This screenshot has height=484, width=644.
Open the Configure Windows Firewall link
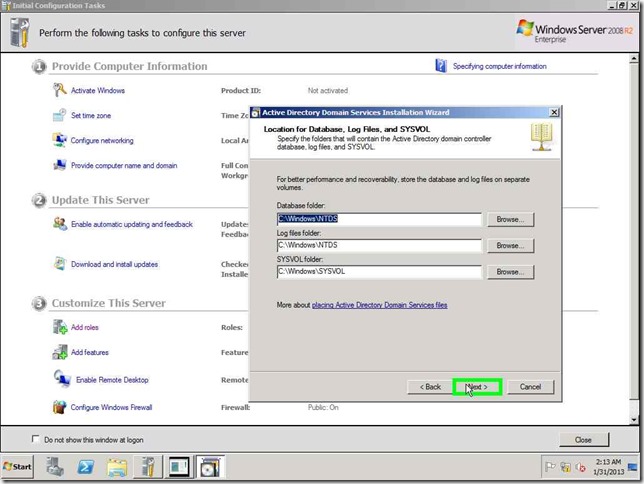click(x=111, y=408)
